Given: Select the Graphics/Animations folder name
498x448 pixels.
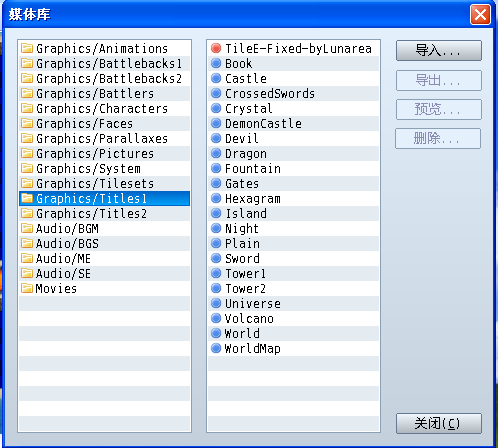Looking at the screenshot, I should click(102, 49).
